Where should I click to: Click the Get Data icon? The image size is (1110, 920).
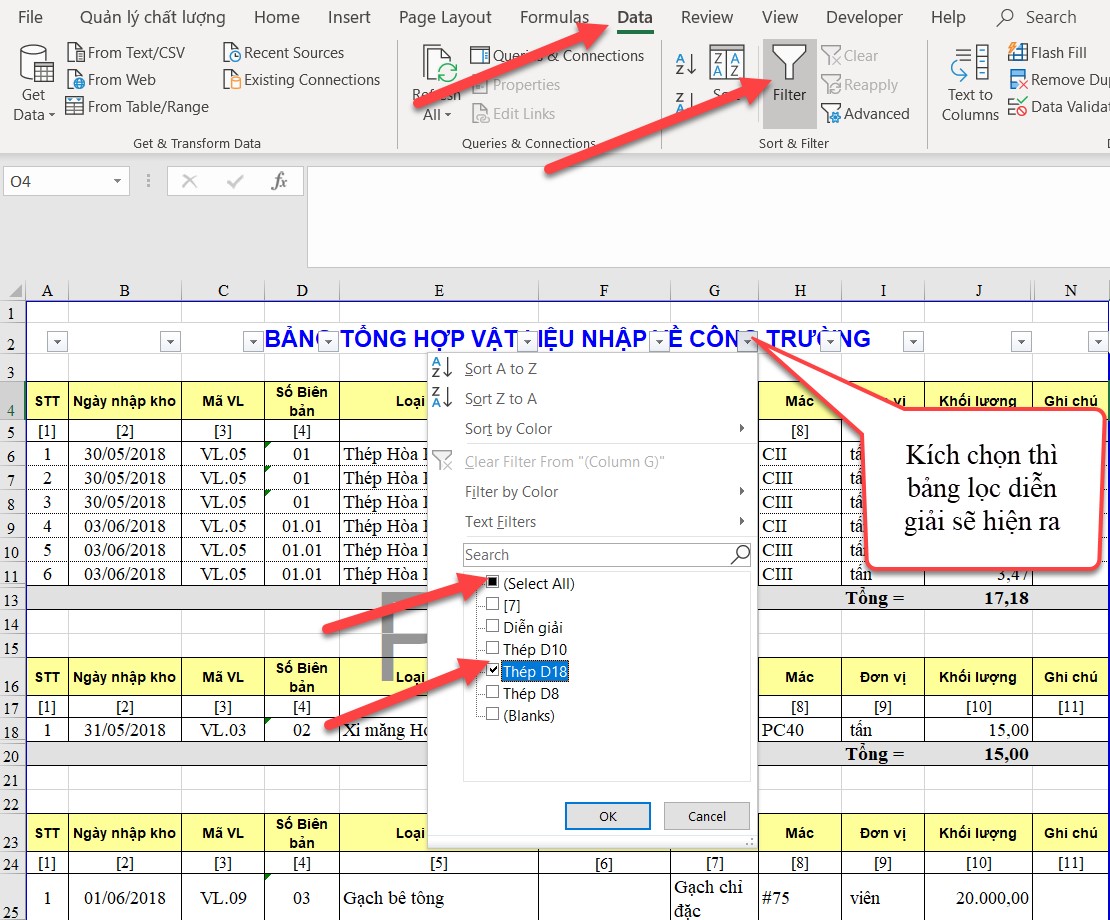point(36,65)
